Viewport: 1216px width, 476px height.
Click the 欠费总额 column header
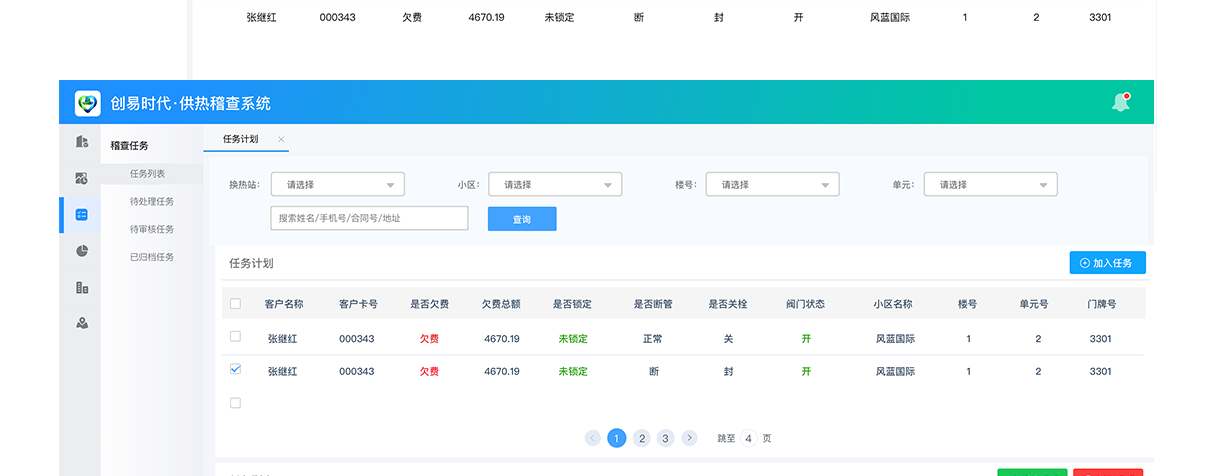point(501,304)
